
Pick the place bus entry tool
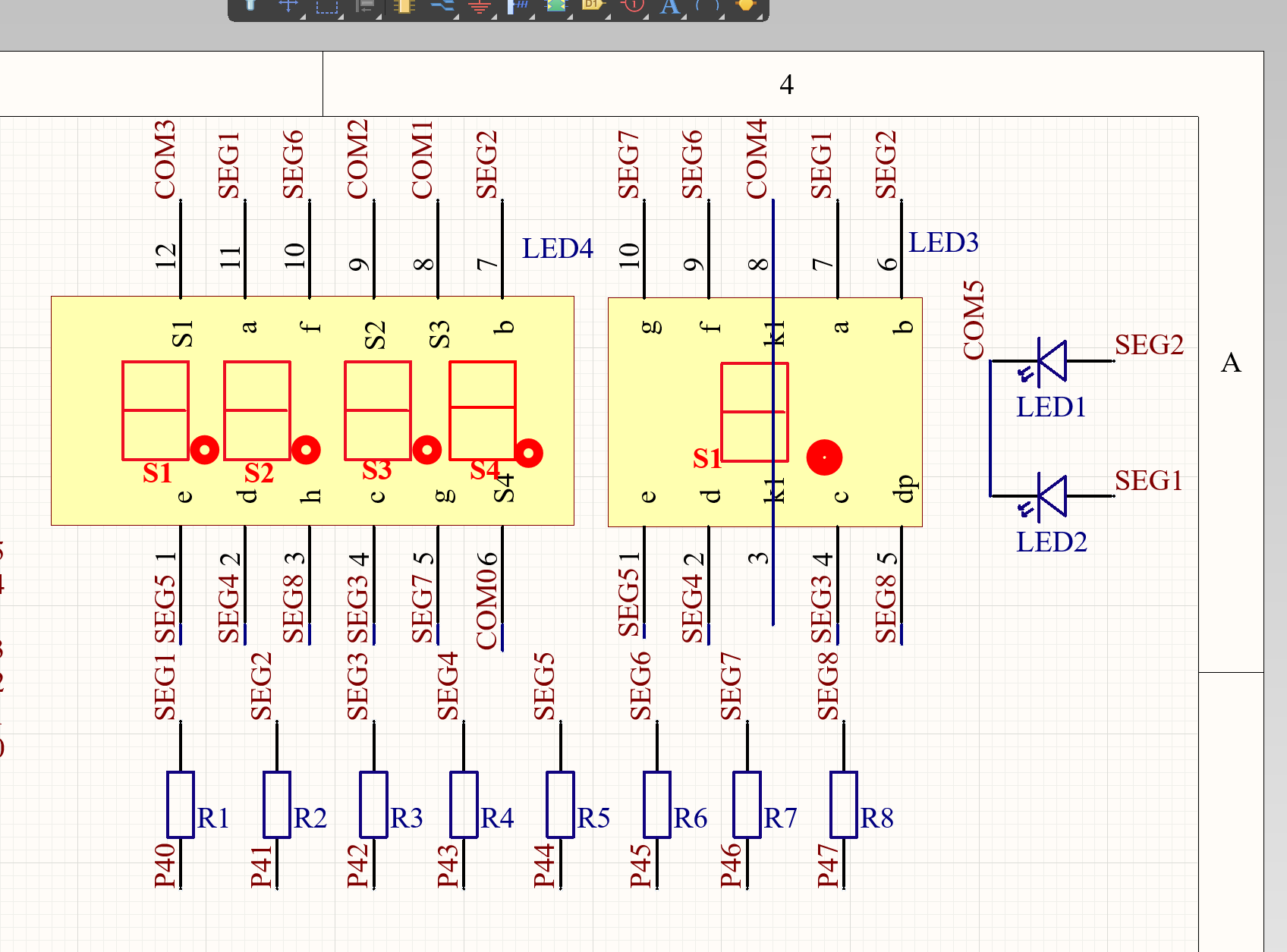pos(518,6)
